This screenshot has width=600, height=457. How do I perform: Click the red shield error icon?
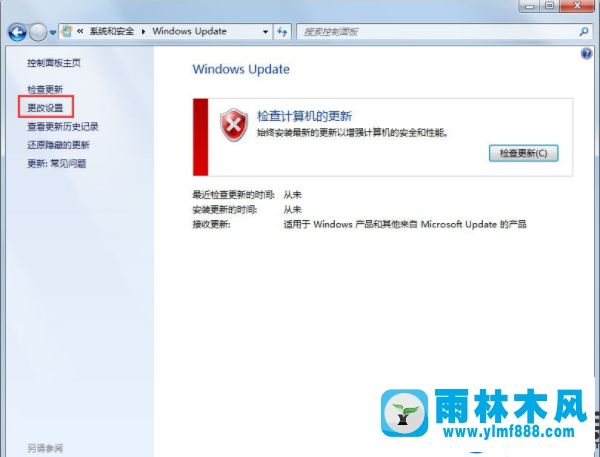[x=234, y=124]
